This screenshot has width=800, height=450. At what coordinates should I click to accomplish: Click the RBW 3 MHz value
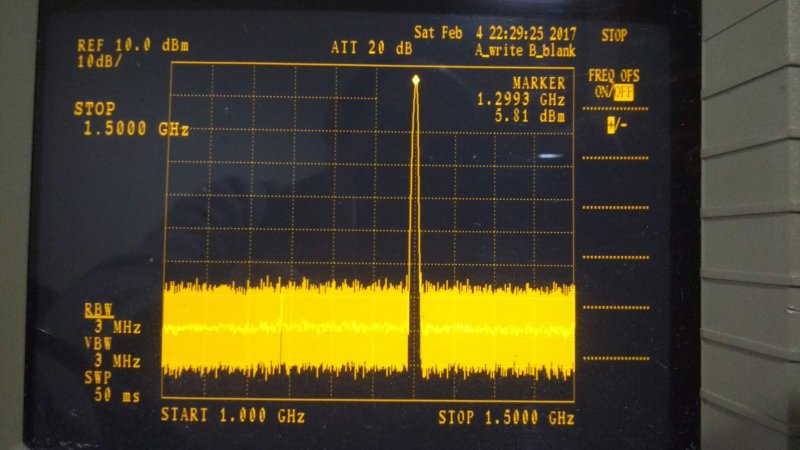118,328
